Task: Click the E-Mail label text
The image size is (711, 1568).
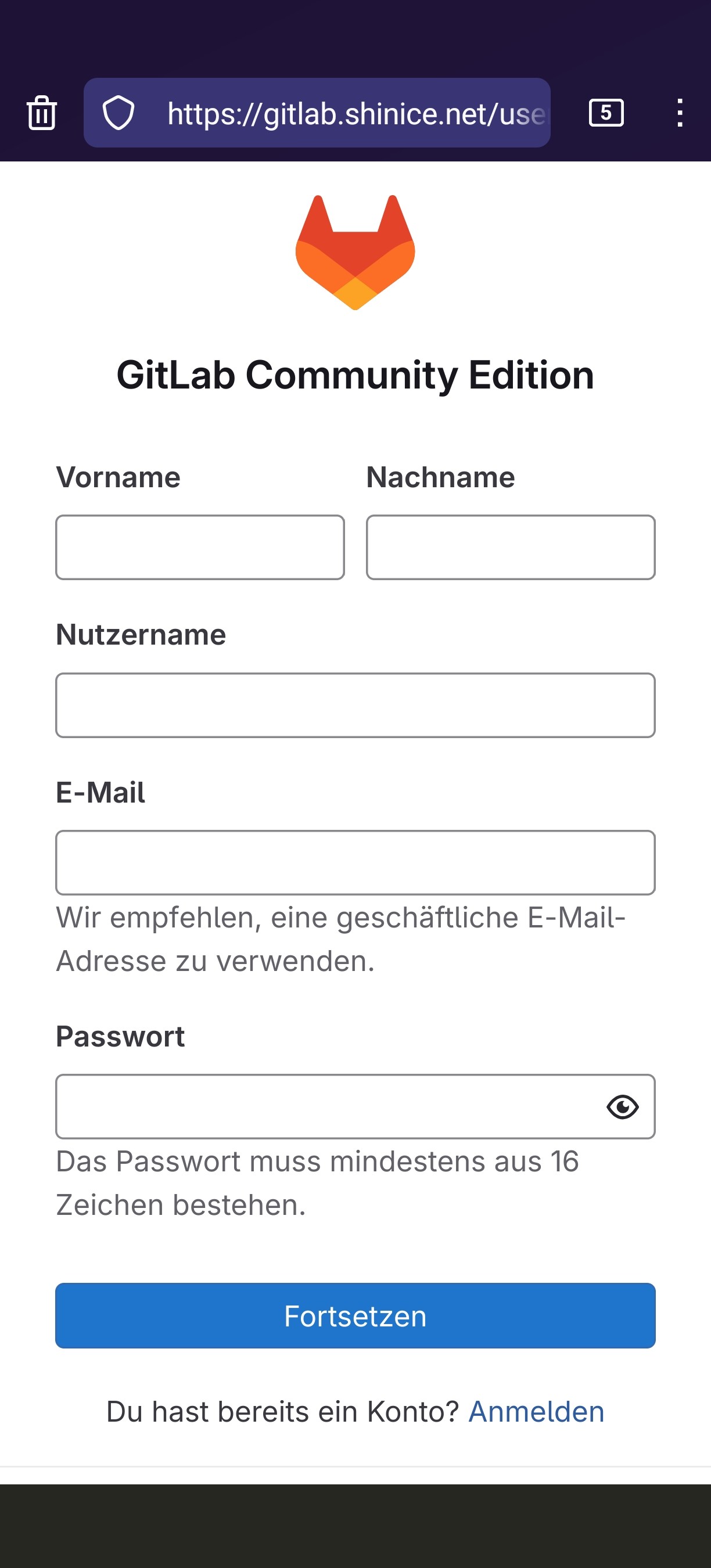Action: pos(100,792)
